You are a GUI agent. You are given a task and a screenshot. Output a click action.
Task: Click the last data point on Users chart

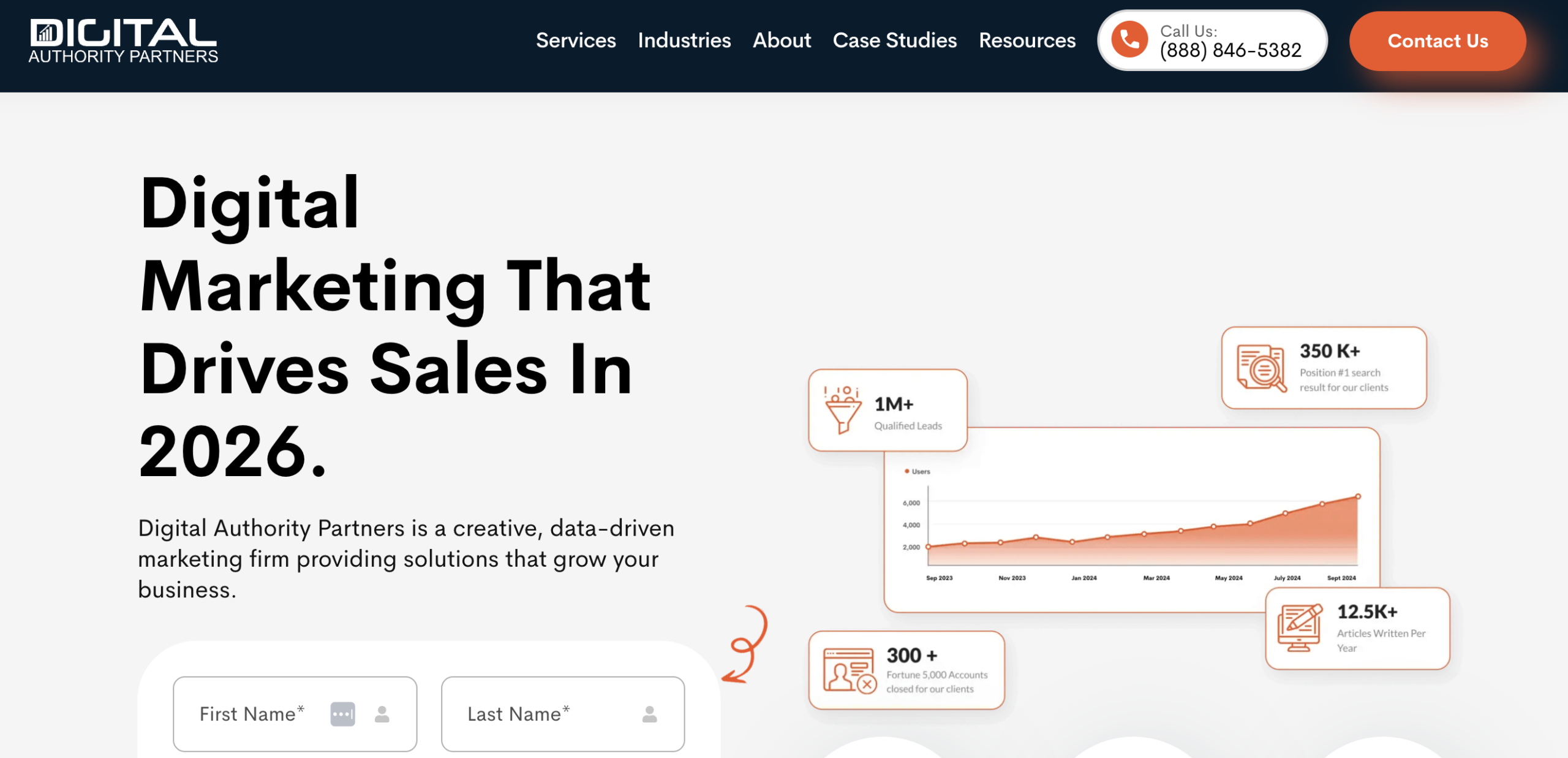pyautogui.click(x=1358, y=496)
